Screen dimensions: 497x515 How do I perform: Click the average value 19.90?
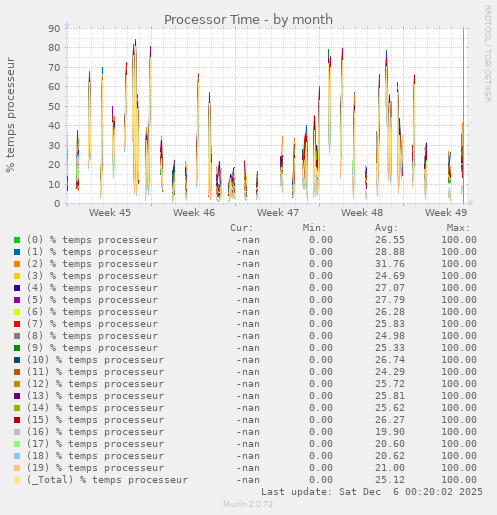390,432
